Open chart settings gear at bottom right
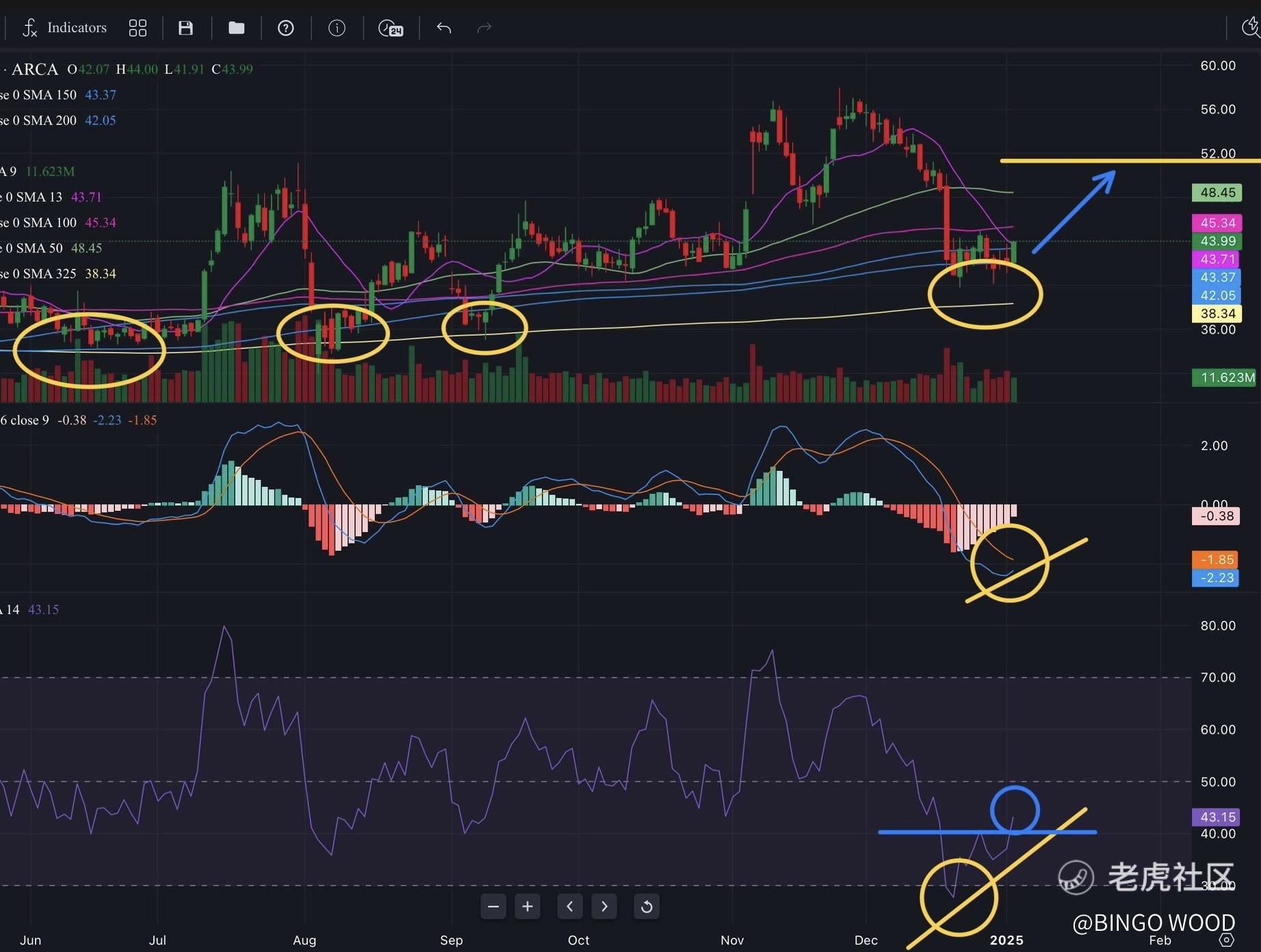 tap(1227, 940)
